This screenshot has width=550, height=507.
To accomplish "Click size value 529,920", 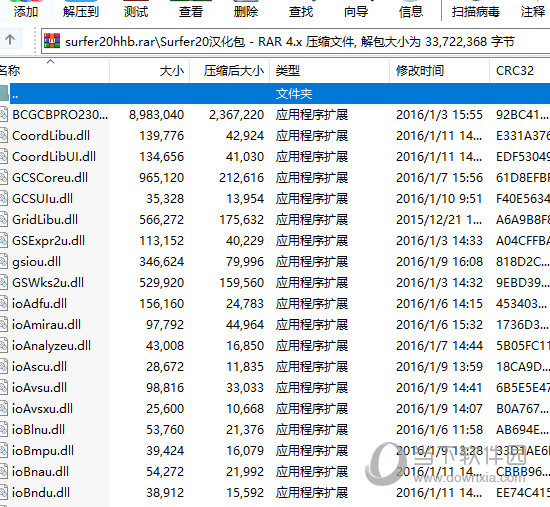I will click(x=161, y=282).
